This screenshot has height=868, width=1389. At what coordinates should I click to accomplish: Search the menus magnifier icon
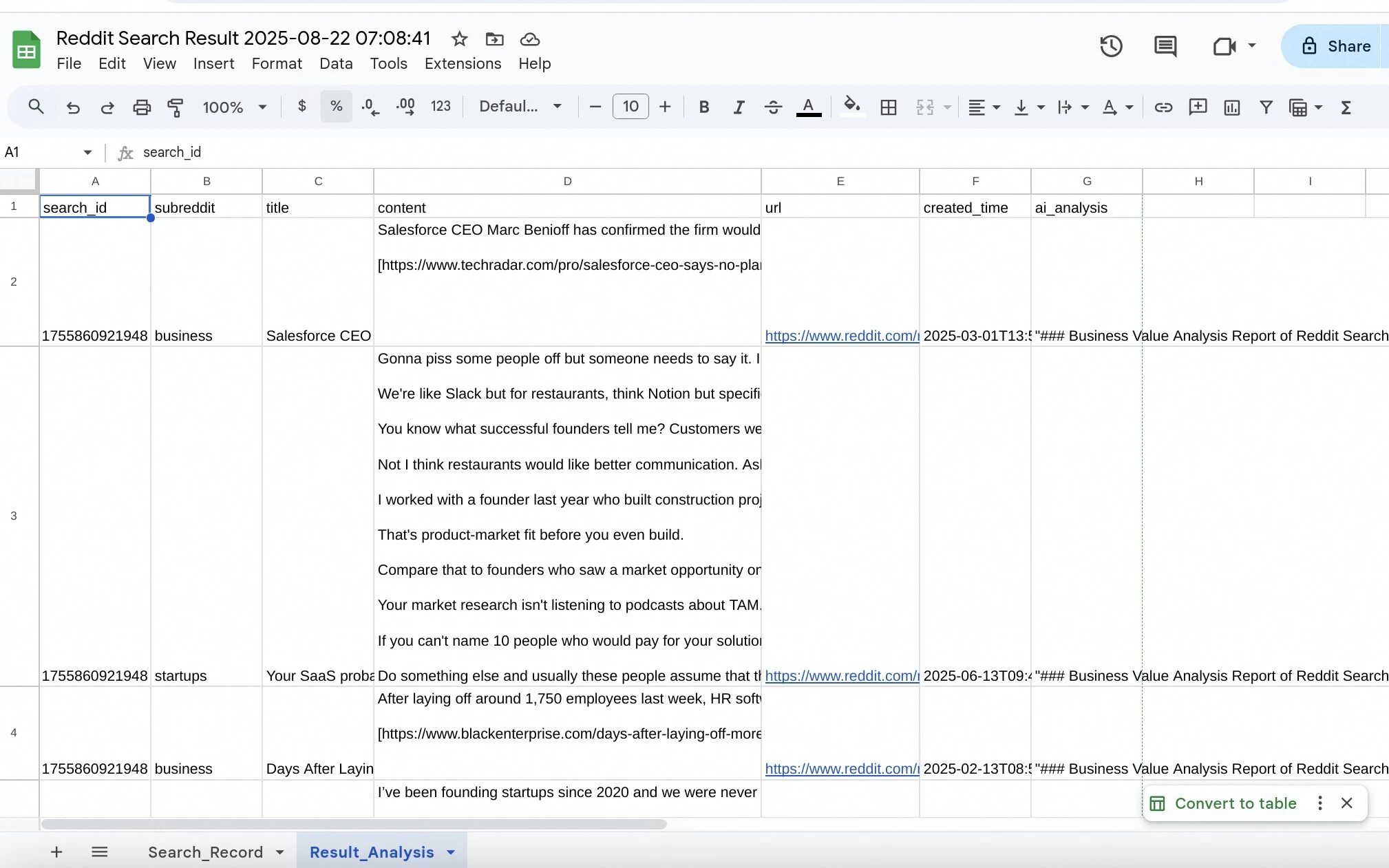(36, 107)
